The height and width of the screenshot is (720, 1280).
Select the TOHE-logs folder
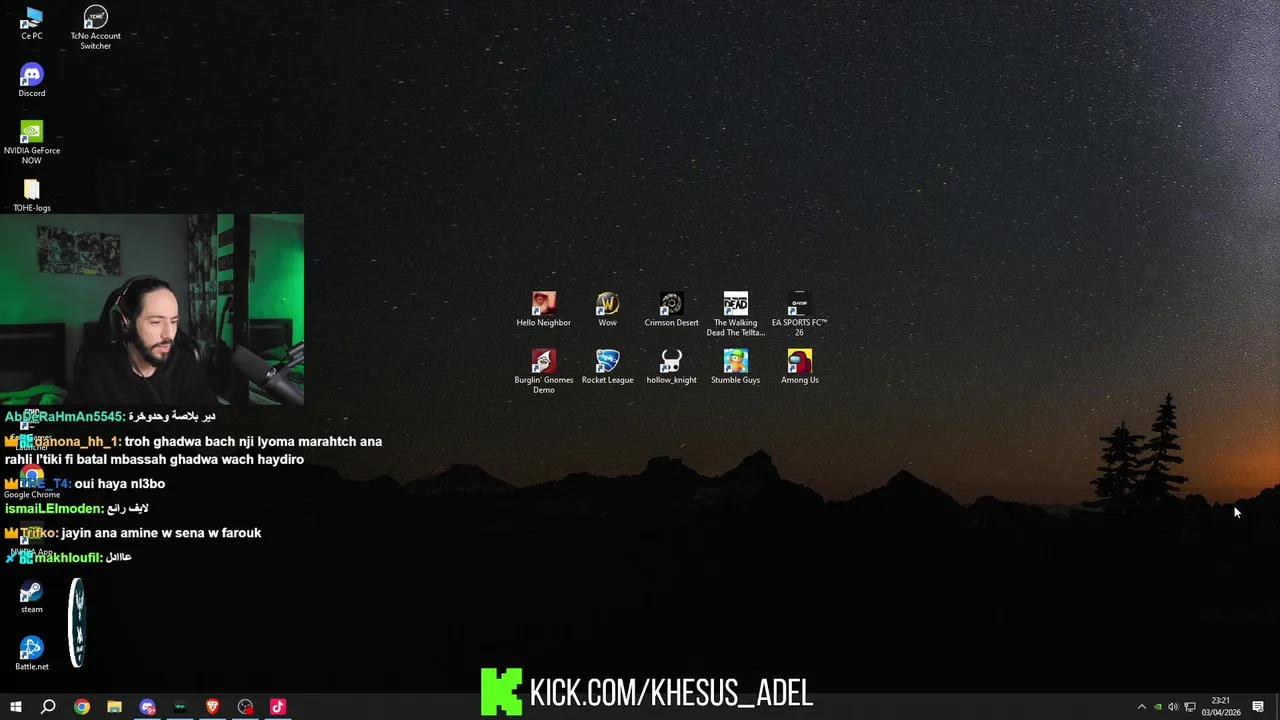click(x=31, y=196)
